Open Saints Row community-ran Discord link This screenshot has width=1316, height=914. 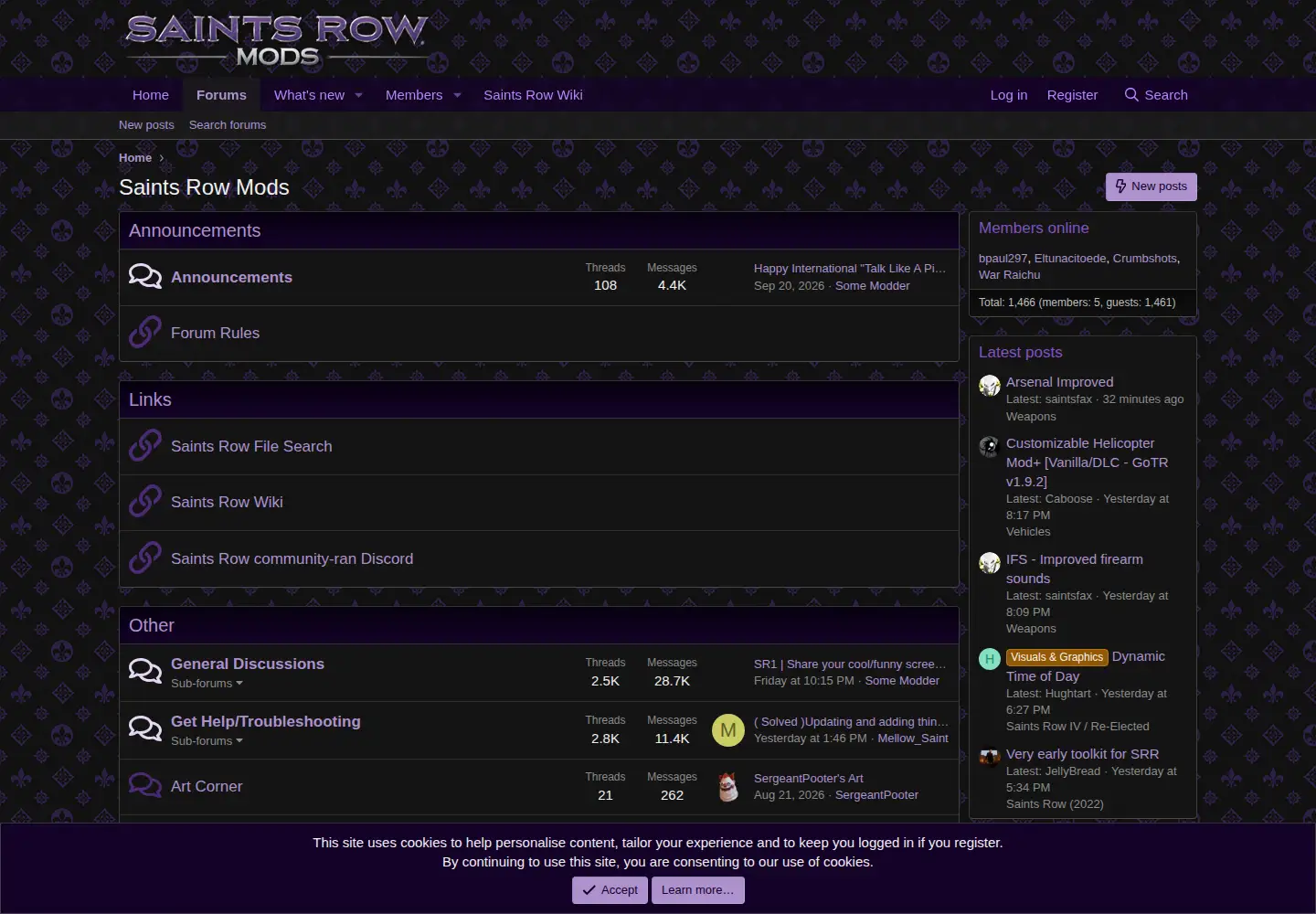pyautogui.click(x=292, y=558)
